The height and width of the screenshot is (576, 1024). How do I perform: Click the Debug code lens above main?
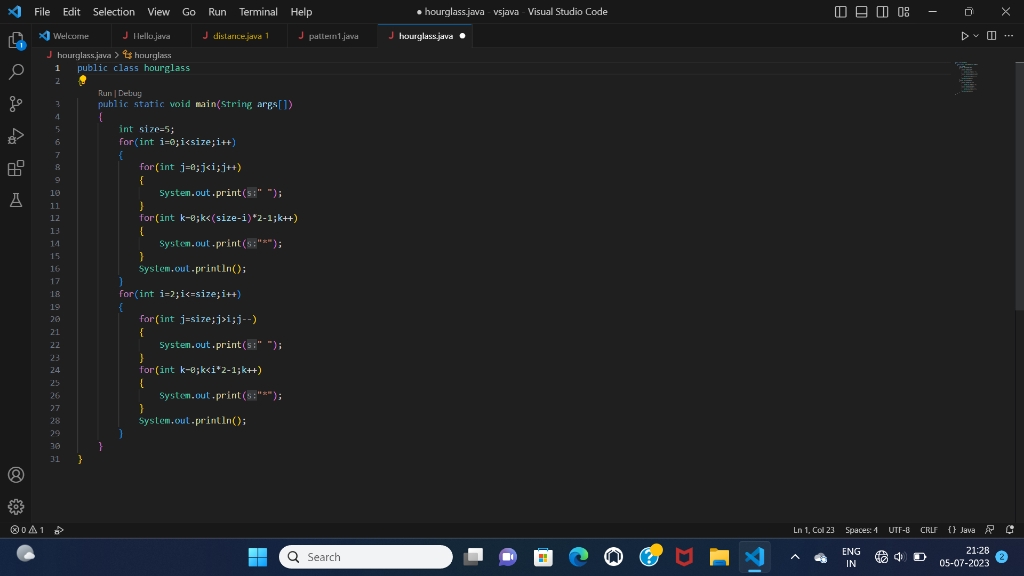pos(130,93)
